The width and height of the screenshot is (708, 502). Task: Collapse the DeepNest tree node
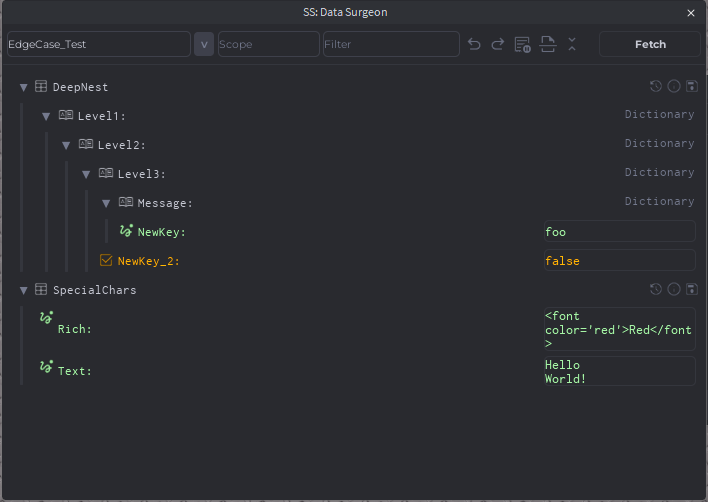click(23, 88)
